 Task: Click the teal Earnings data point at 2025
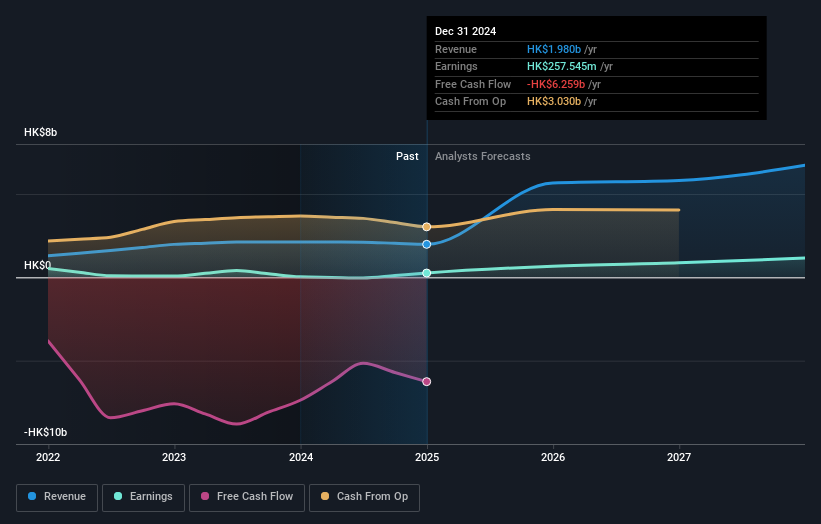(x=427, y=273)
